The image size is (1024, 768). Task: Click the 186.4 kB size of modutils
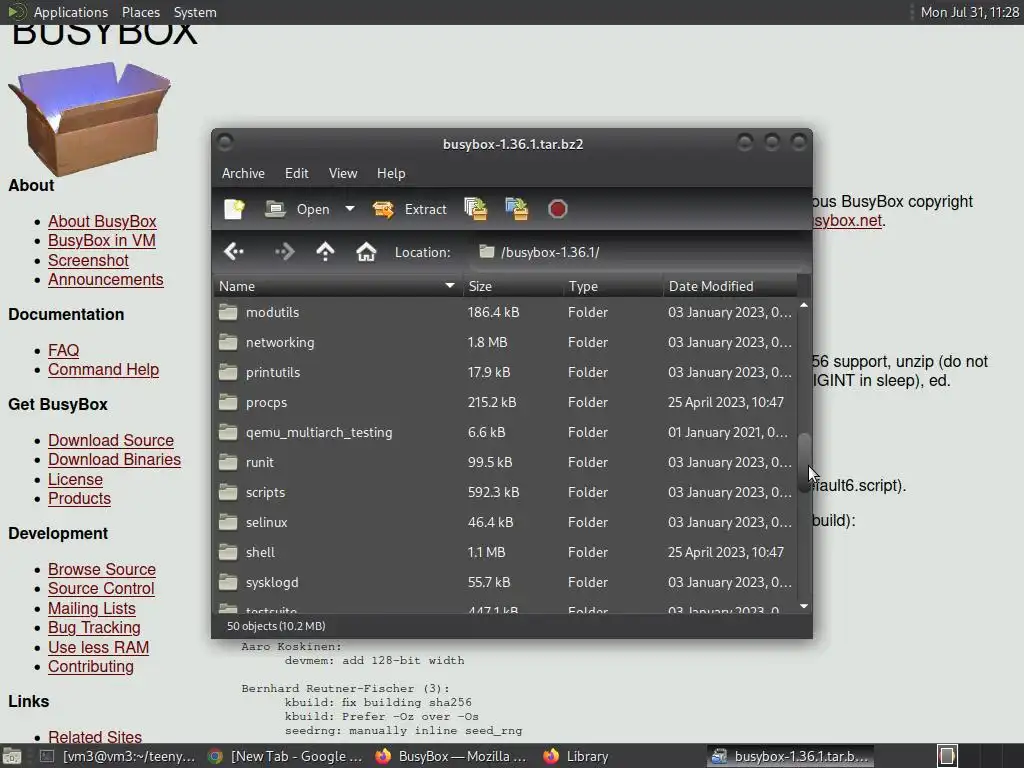point(493,312)
